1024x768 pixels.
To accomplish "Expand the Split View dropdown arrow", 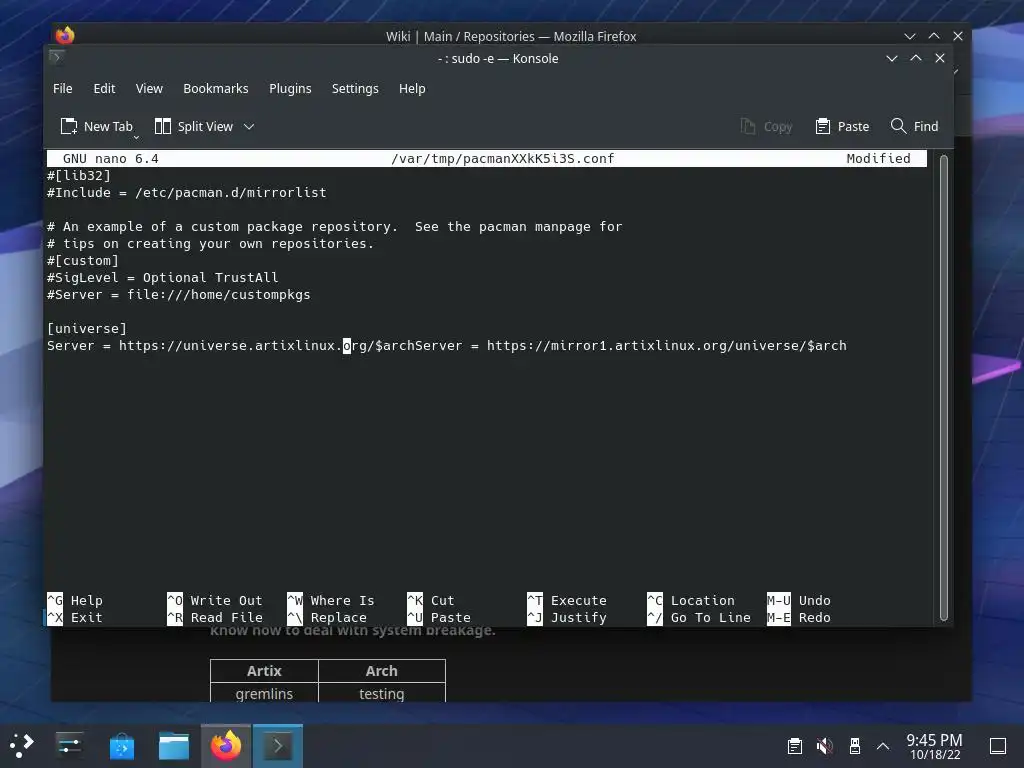I will (x=249, y=126).
